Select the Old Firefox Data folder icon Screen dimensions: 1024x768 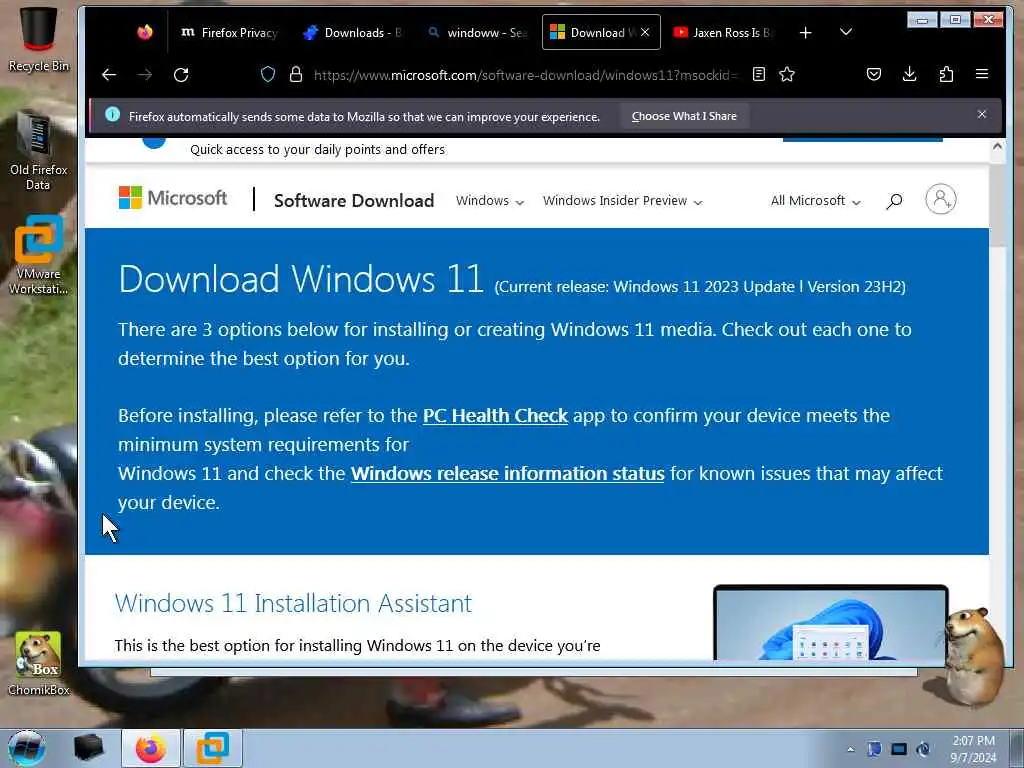[x=38, y=150]
